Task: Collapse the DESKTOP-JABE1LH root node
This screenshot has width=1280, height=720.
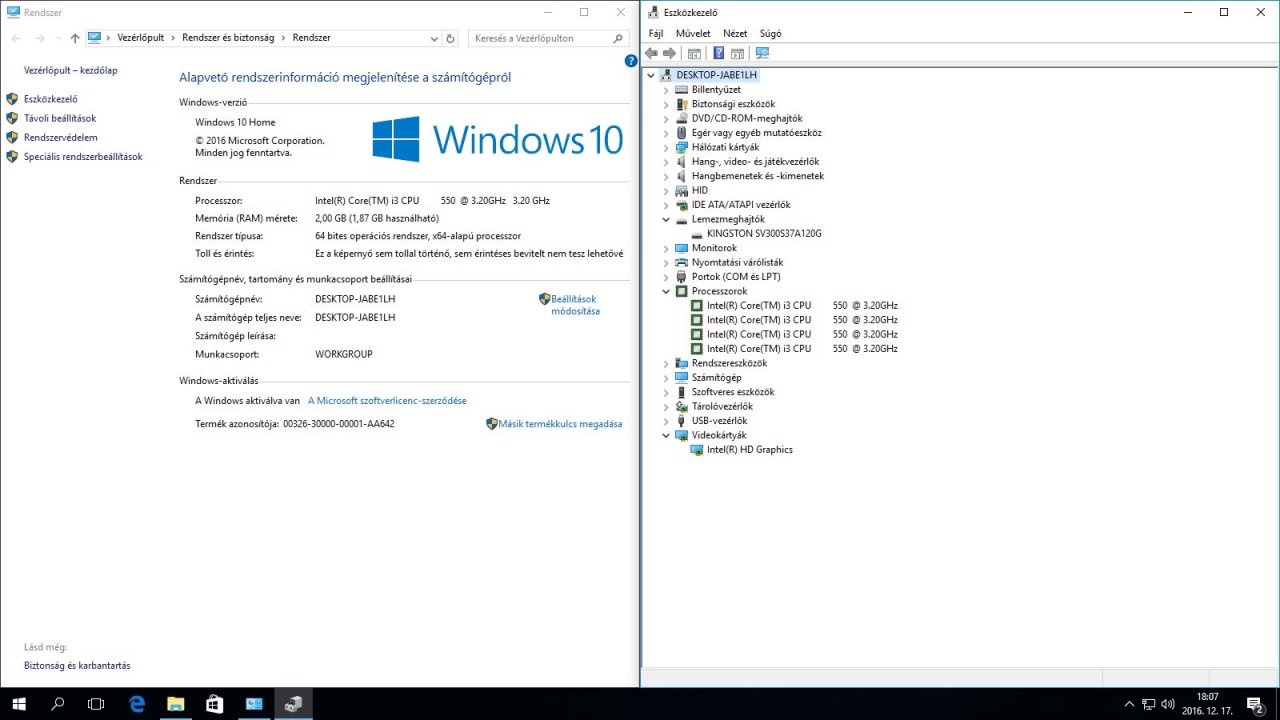Action: click(651, 75)
